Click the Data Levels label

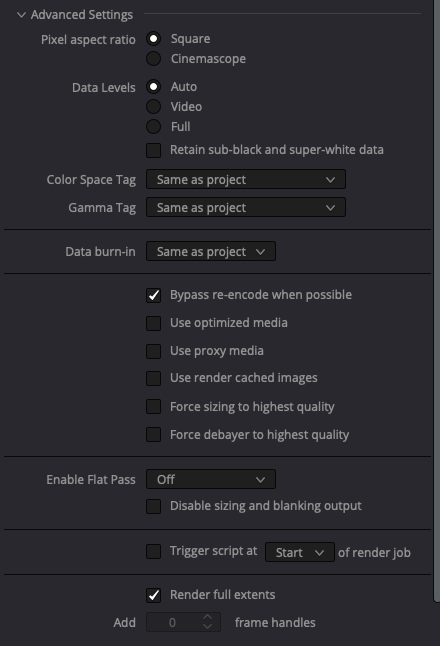click(103, 87)
